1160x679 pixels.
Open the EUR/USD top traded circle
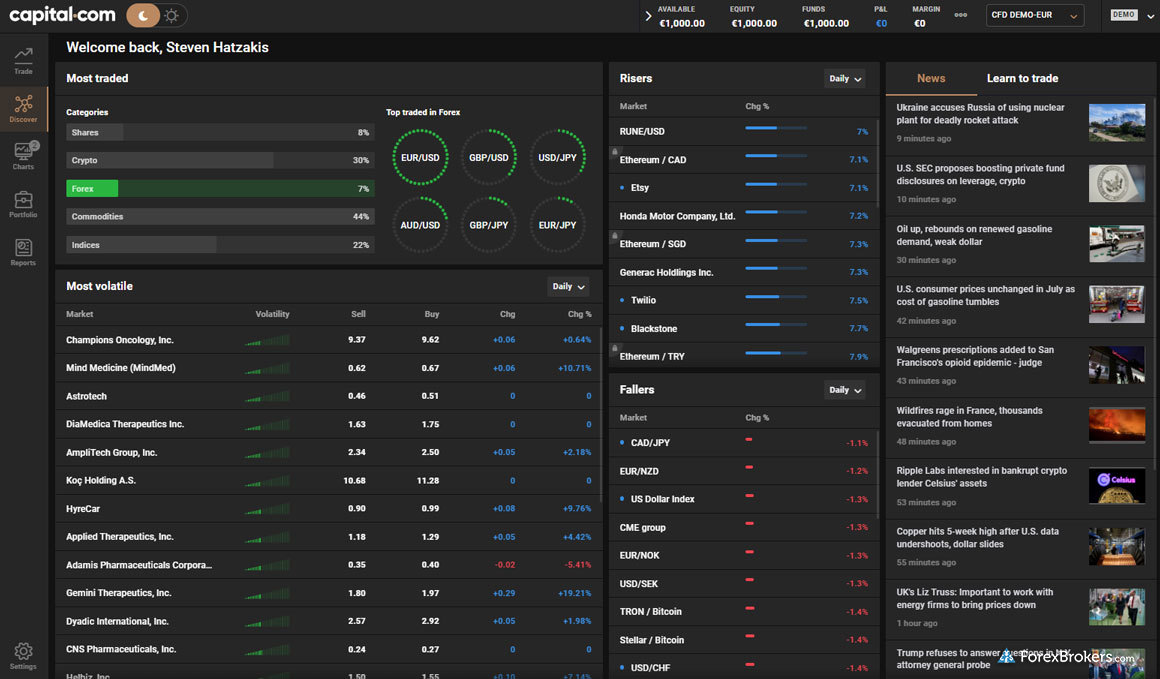[x=420, y=158]
